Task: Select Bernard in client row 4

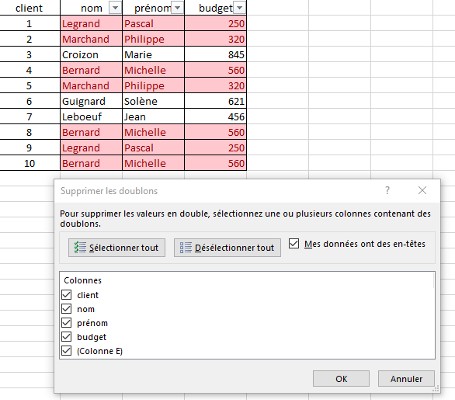Action: click(91, 70)
